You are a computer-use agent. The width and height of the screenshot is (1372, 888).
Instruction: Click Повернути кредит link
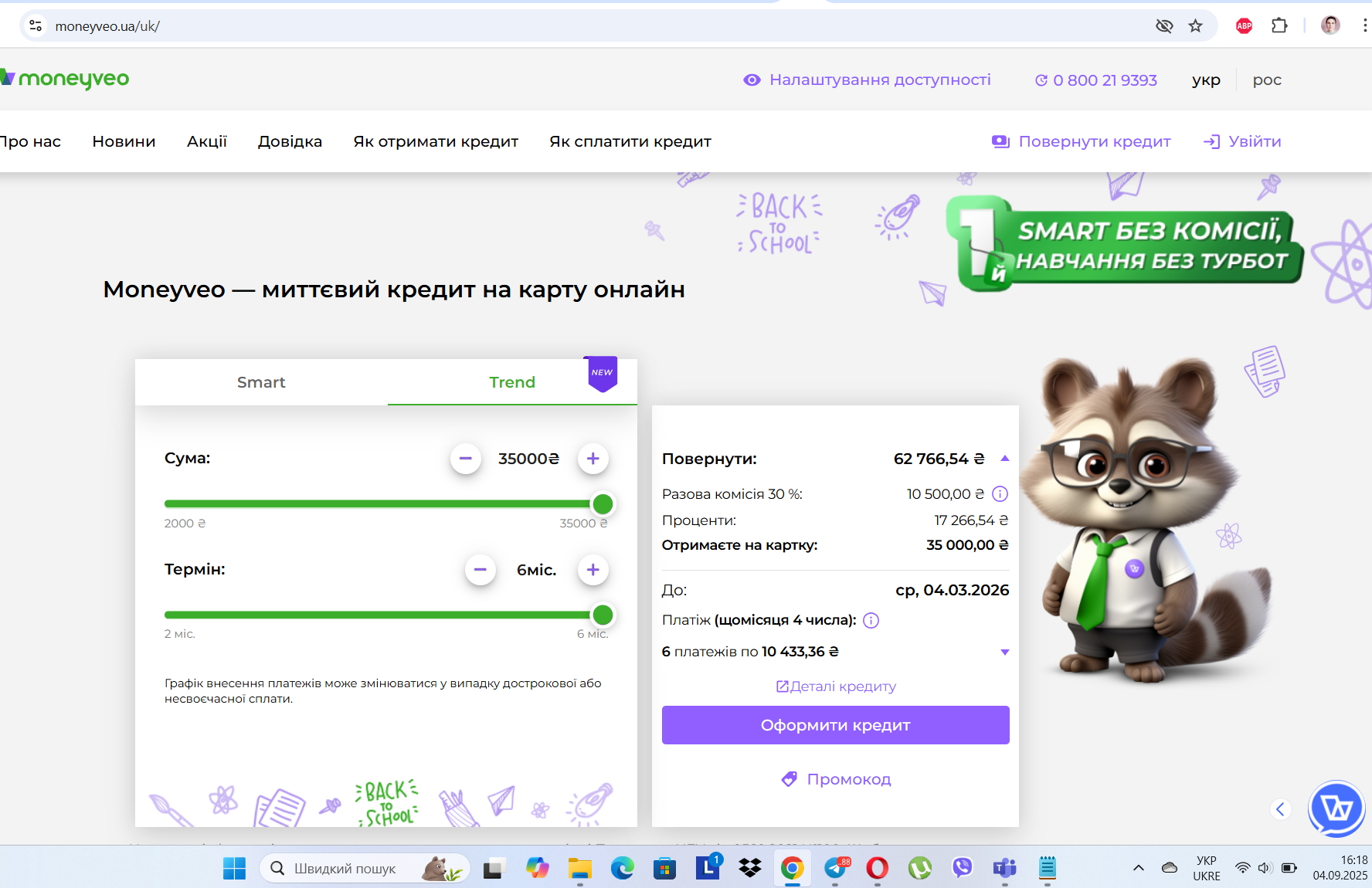point(1082,141)
